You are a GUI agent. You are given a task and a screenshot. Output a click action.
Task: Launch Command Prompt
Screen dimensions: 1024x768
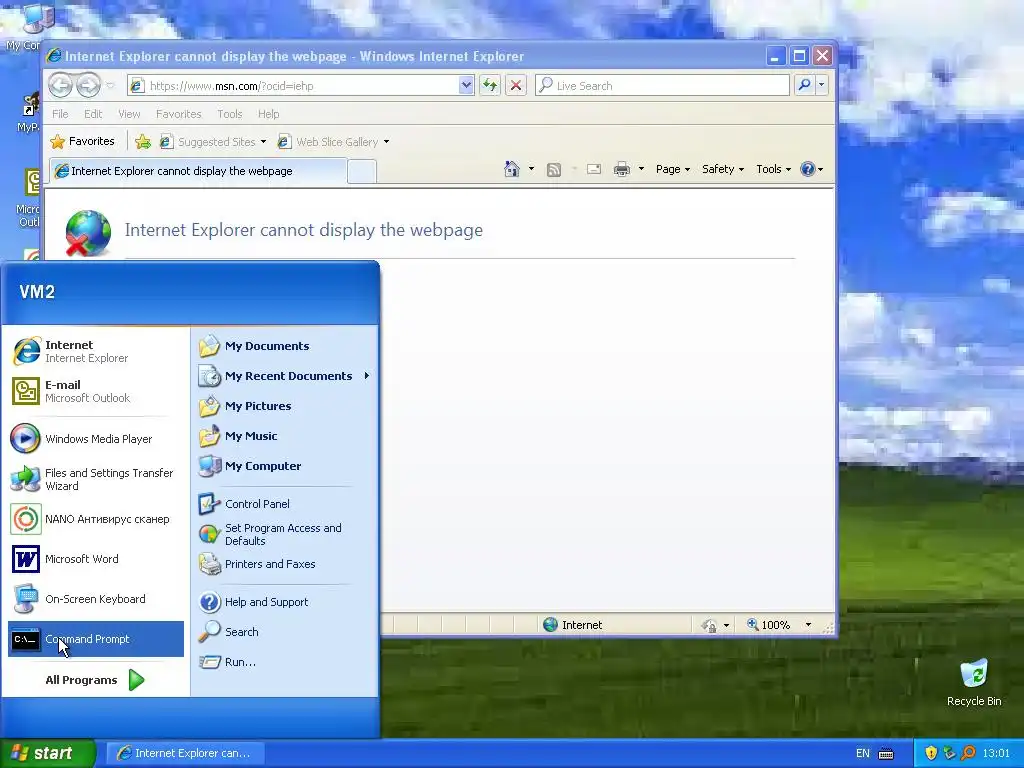pos(96,639)
